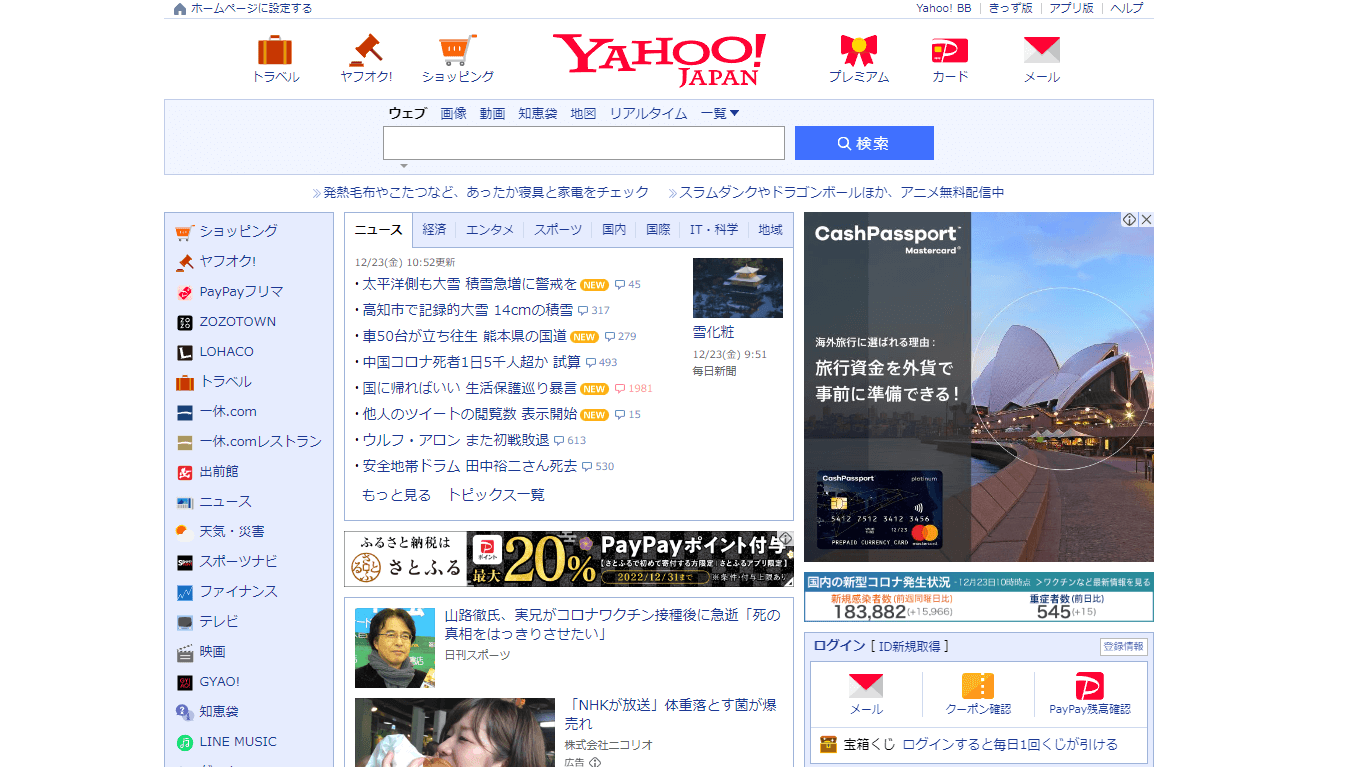Switch to the 経済 news tab

point(434,230)
